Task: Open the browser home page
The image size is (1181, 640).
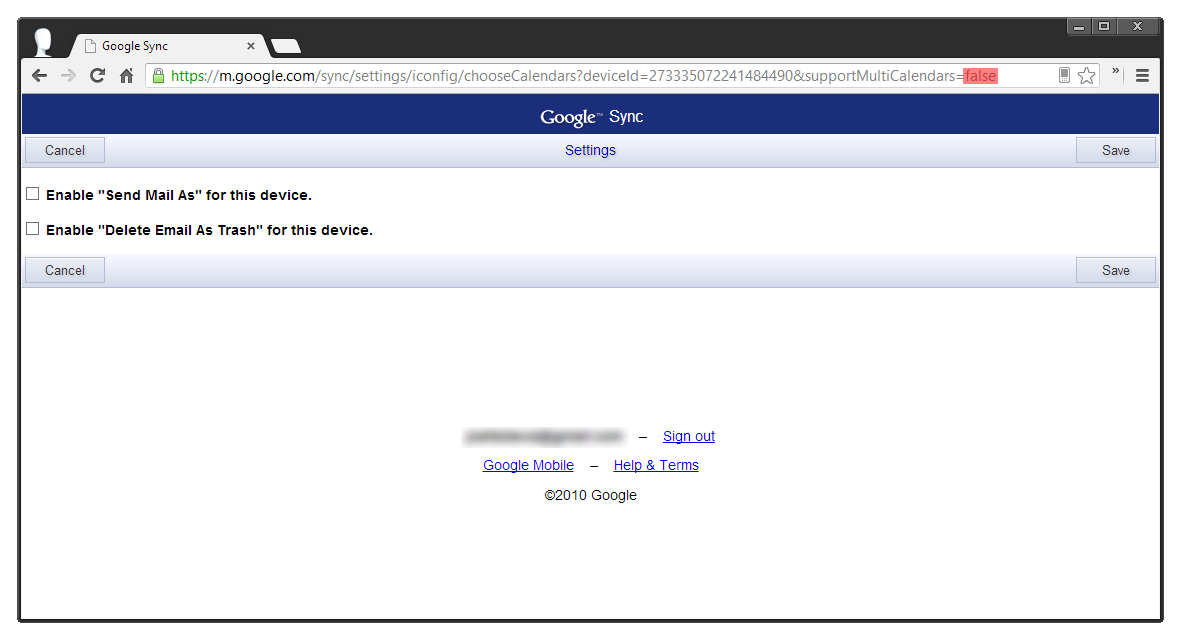Action: click(126, 76)
